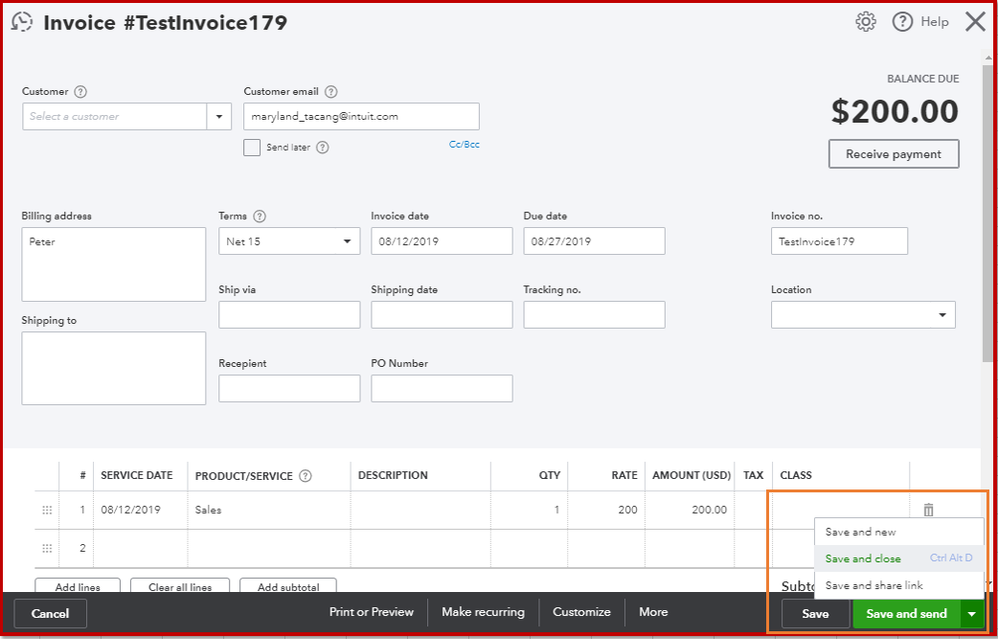
Task: Grab the drag handle of line 1
Action: click(x=47, y=510)
